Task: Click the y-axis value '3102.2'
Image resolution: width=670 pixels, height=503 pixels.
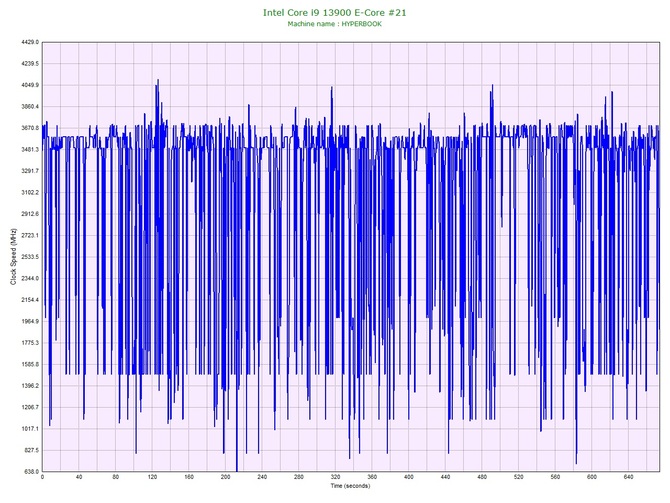Action: coord(30,192)
